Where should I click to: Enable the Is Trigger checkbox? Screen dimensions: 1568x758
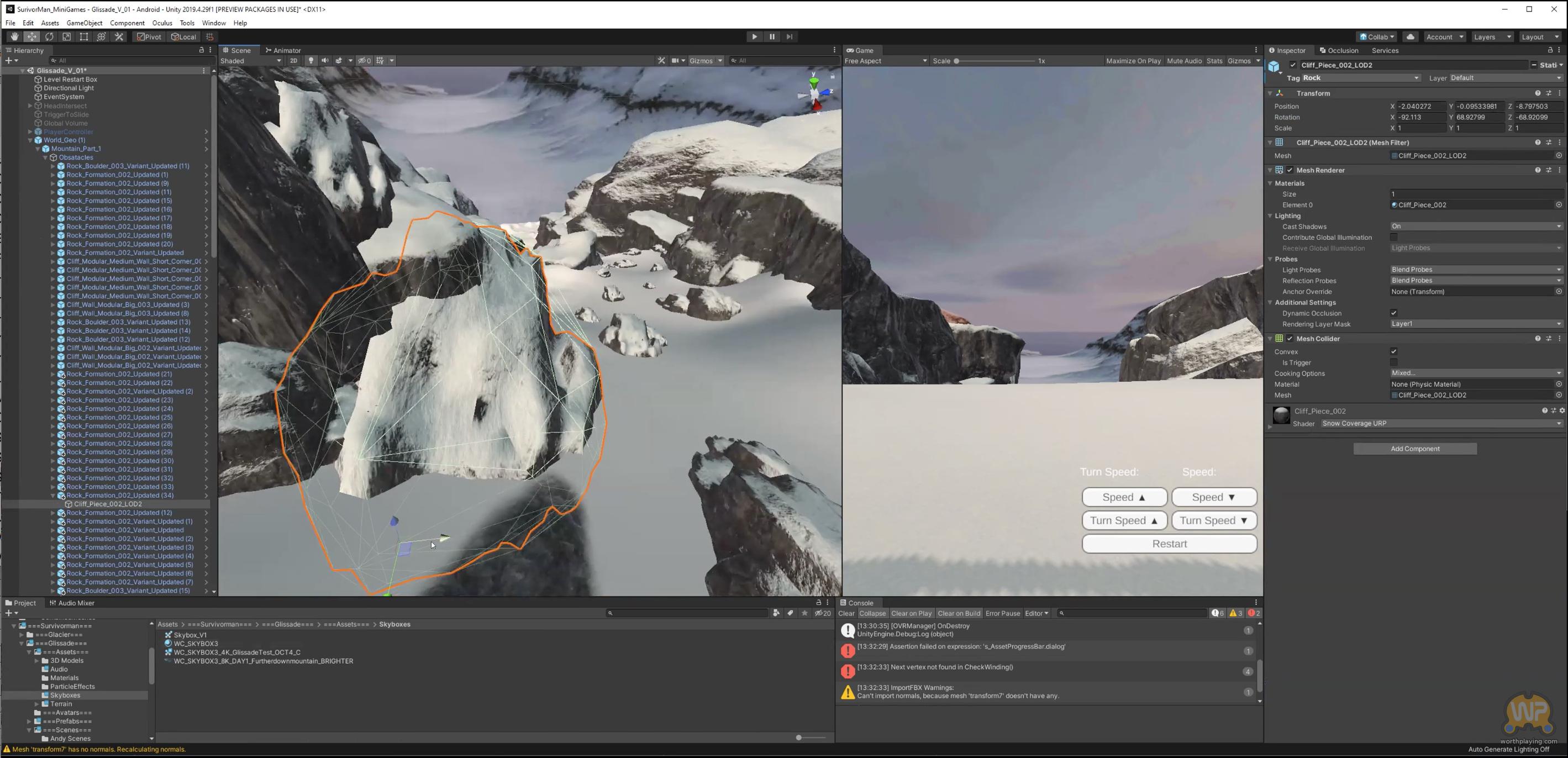tap(1393, 362)
